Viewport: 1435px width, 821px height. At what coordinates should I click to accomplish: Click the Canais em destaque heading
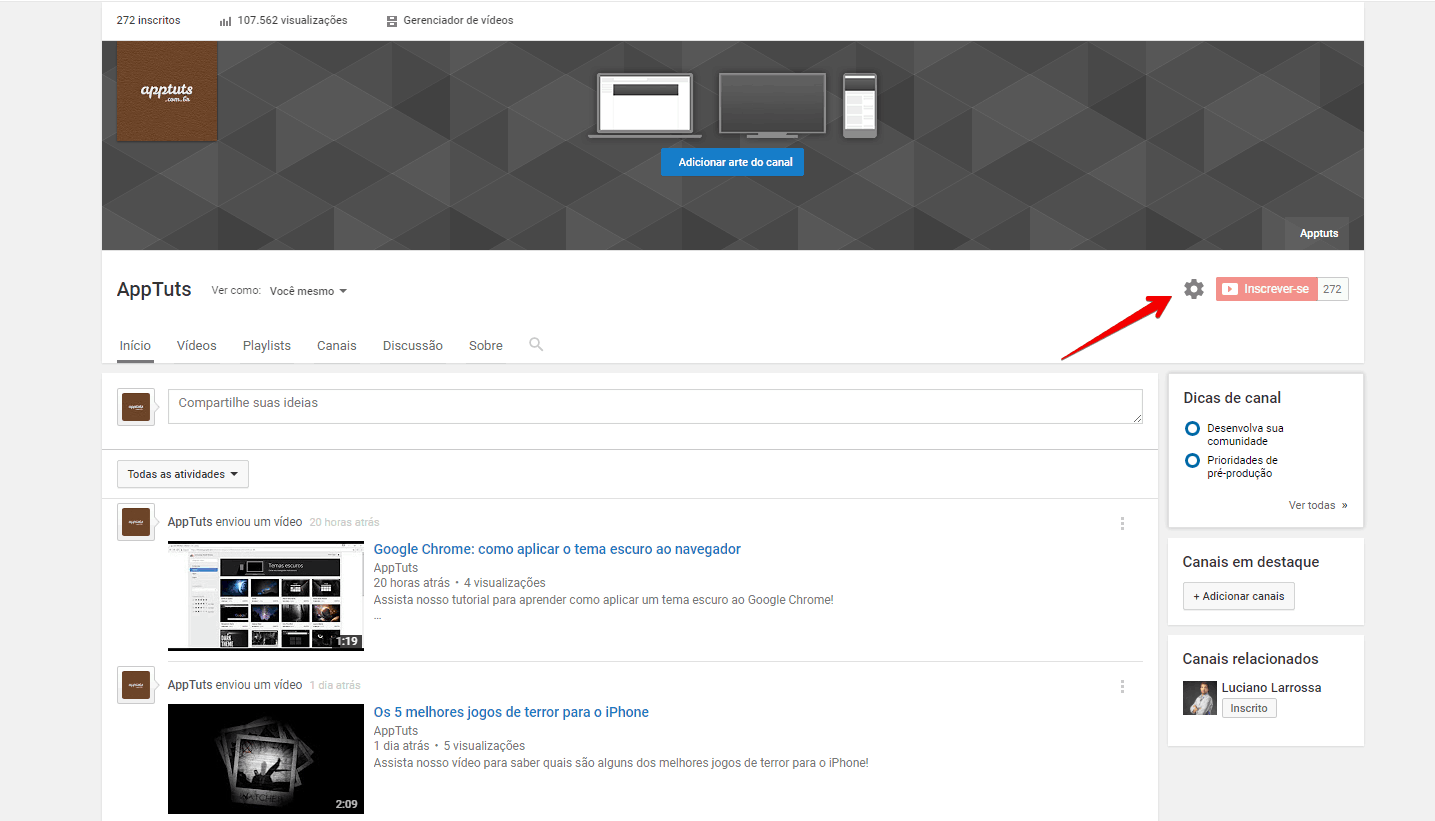(1251, 562)
